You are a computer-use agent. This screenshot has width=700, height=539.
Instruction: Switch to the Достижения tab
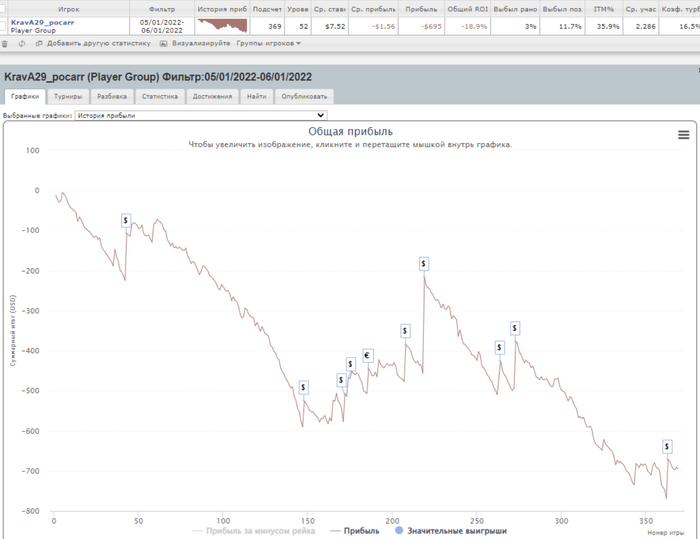click(x=212, y=96)
